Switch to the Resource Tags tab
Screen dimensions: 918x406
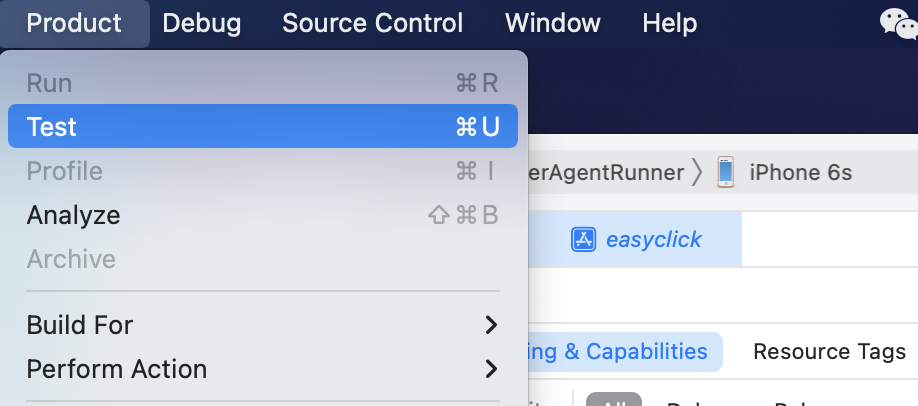pos(829,352)
